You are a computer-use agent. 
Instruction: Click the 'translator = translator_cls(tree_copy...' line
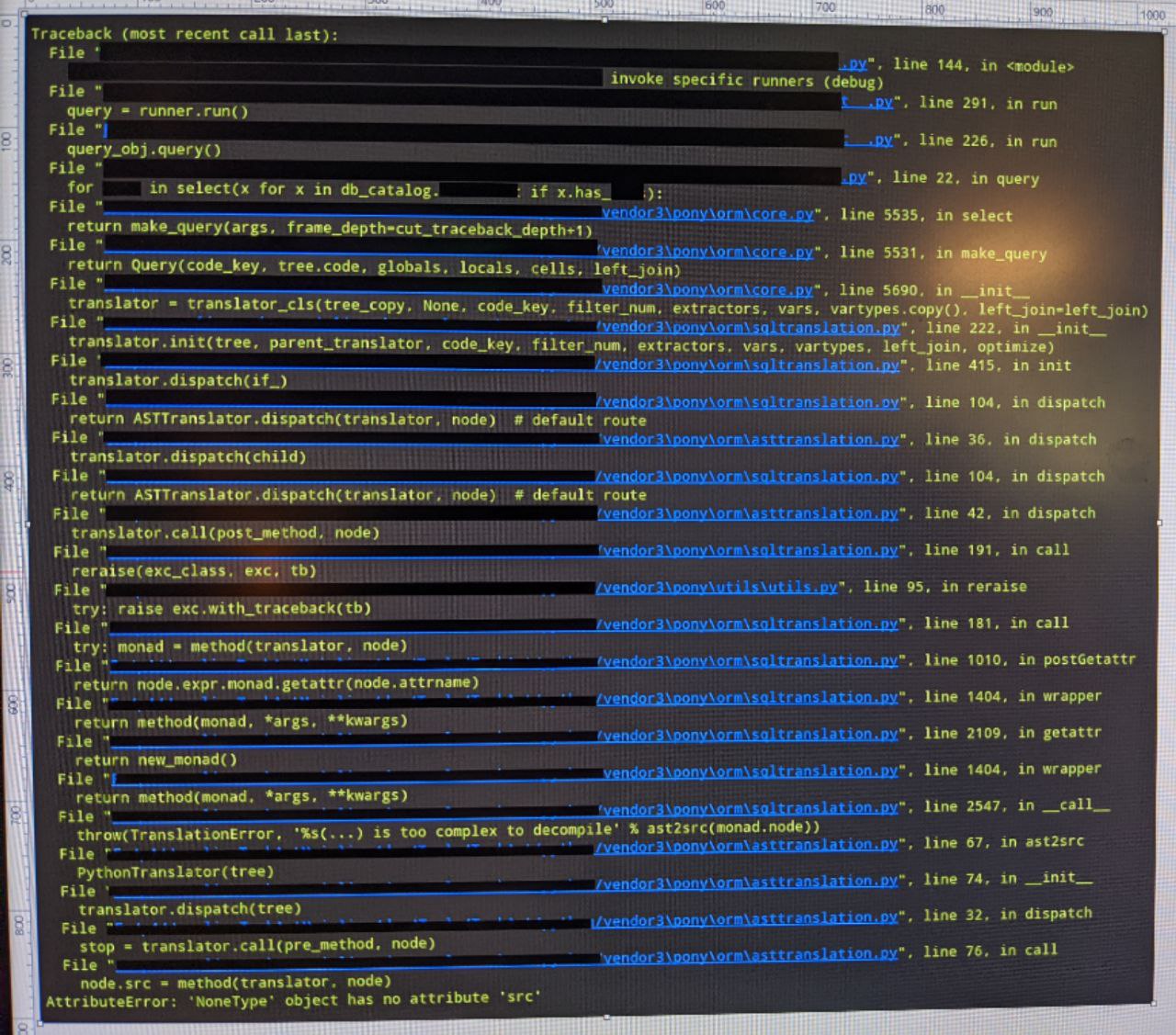click(x=608, y=306)
